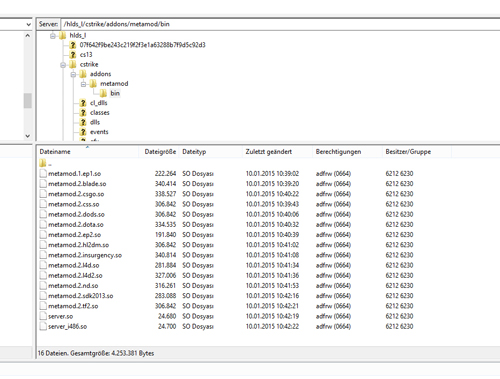500x379 pixels.
Task: Click the question-mark icon beside cl_dlls
Action: point(83,103)
